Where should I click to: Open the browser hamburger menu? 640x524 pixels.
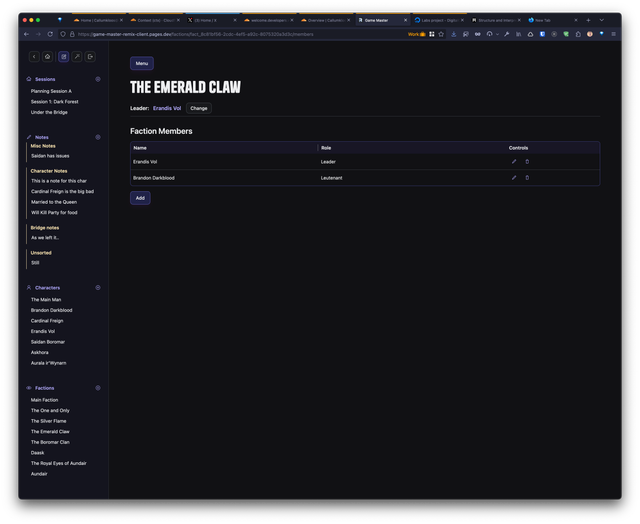click(613, 34)
